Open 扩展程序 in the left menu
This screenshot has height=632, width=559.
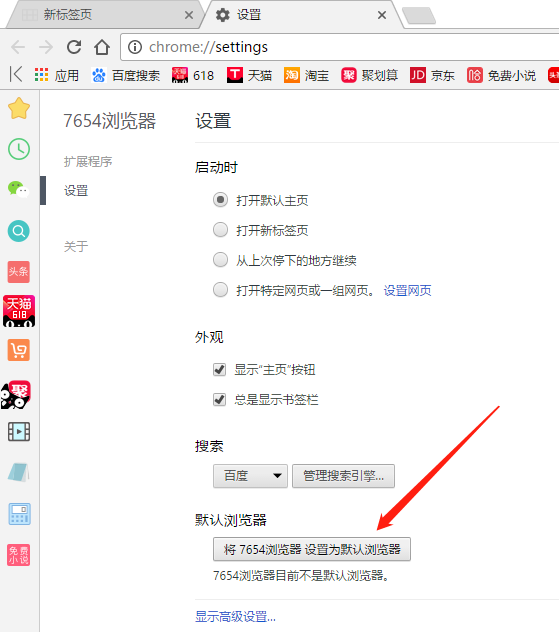coord(88,162)
